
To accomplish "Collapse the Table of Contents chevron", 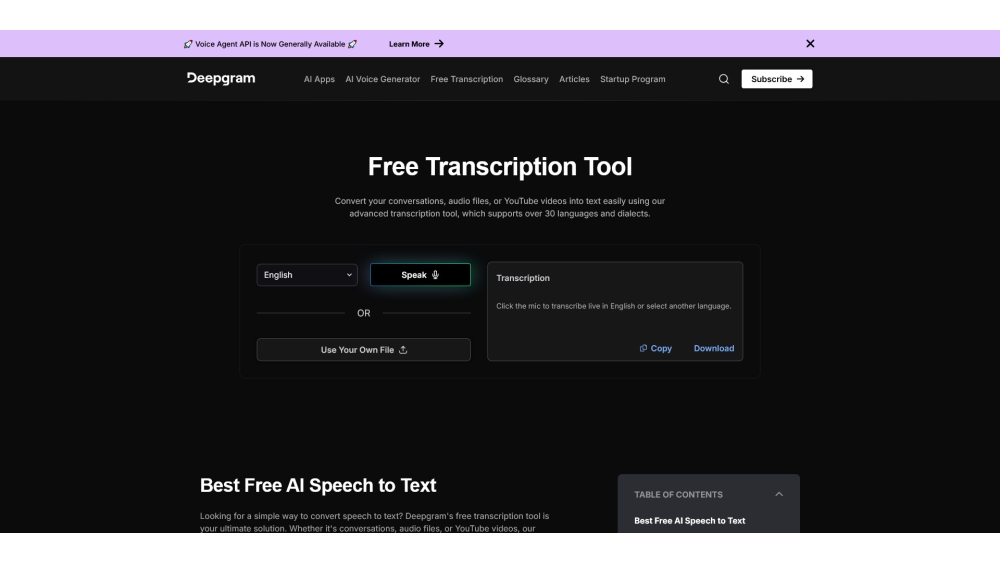I will click(x=779, y=494).
